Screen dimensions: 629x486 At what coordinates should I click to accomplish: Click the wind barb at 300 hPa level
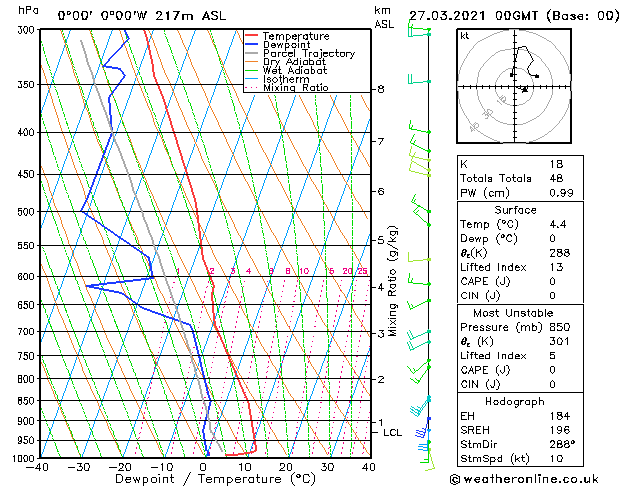pyautogui.click(x=419, y=31)
